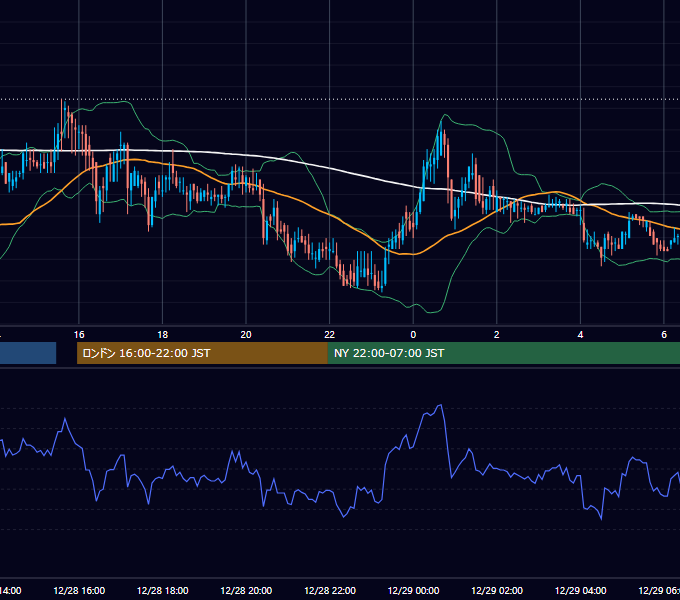This screenshot has height=600, width=680.
Task: Click the blue session bar before London
Action: click(28, 353)
